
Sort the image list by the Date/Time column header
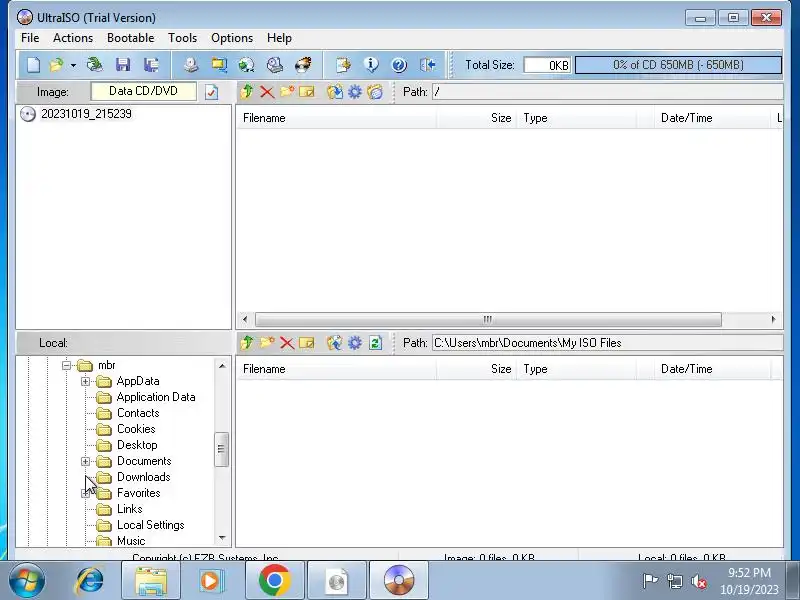click(x=712, y=118)
